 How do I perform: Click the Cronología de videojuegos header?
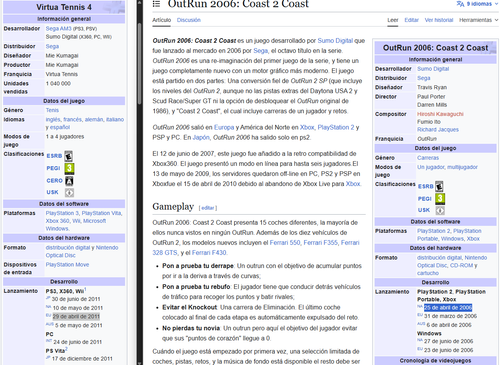435,361
